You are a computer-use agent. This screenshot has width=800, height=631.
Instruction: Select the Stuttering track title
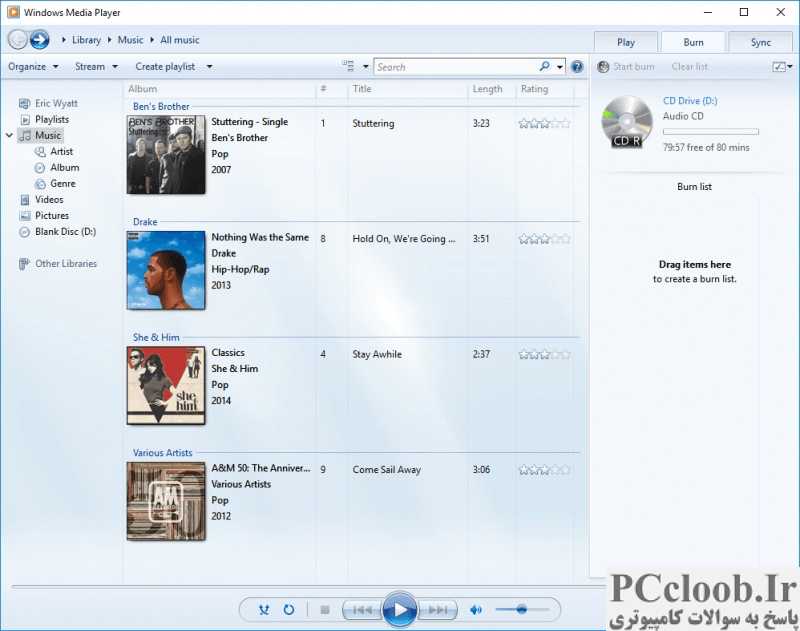[x=373, y=123]
